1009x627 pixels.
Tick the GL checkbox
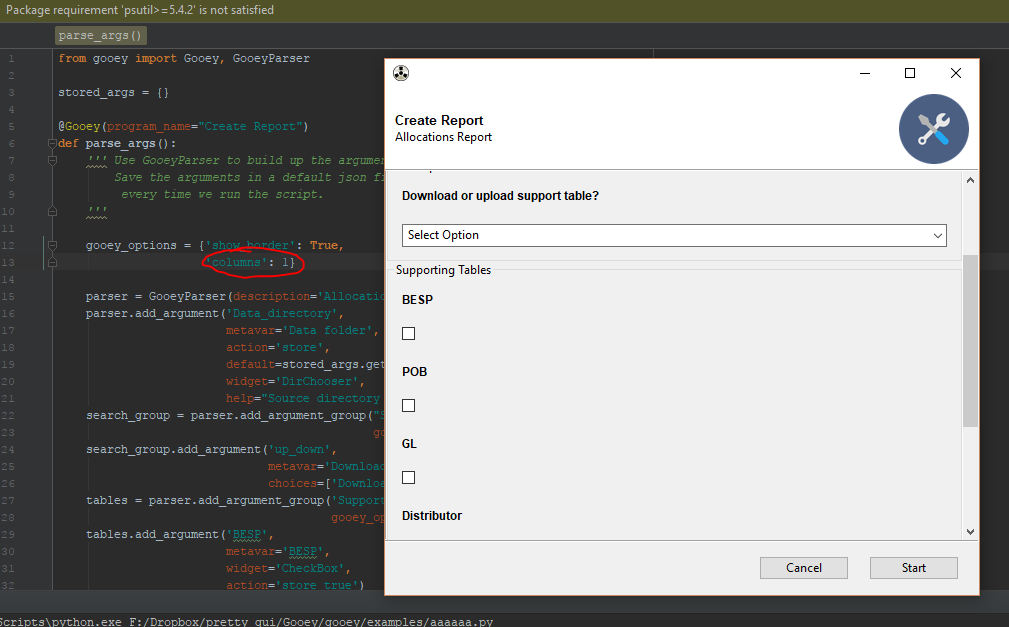[408, 477]
